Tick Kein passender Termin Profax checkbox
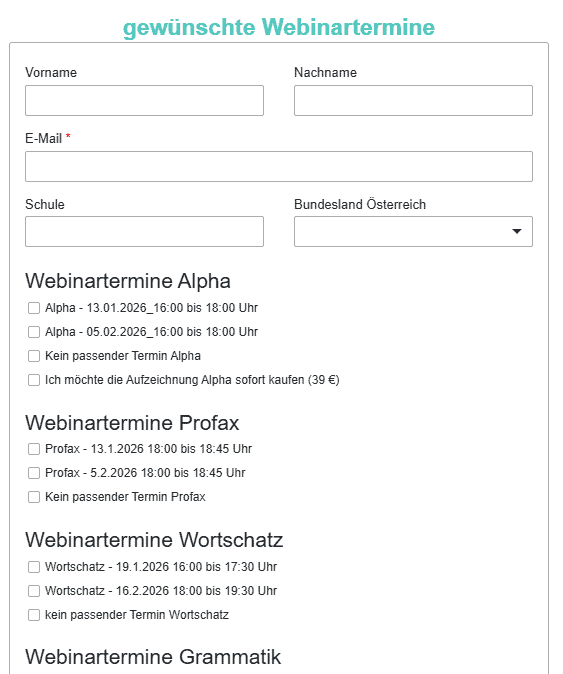Viewport: 563px width, 674px height. (x=34, y=497)
